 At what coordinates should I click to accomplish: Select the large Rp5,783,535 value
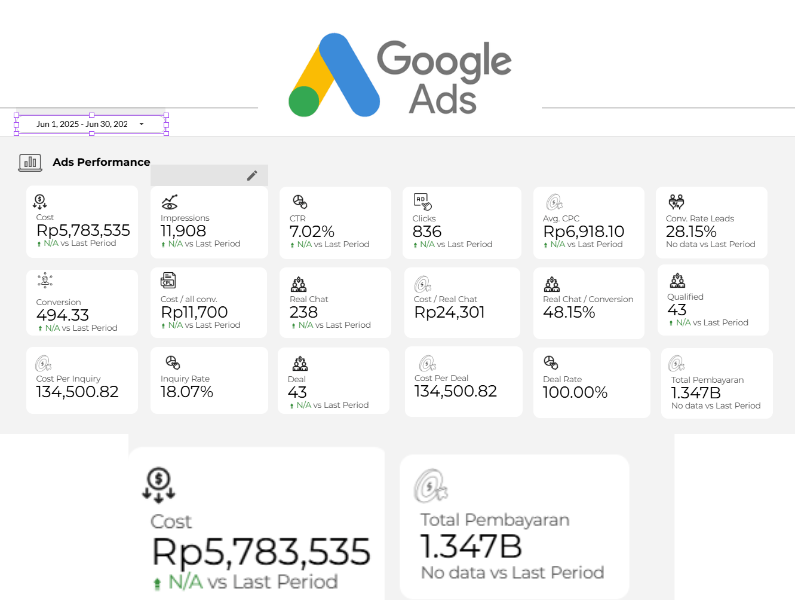261,552
